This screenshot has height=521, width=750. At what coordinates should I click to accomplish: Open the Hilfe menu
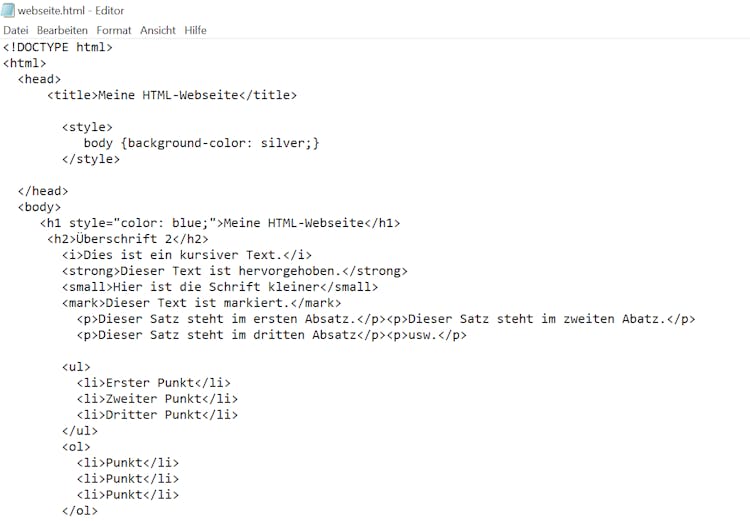pos(195,30)
